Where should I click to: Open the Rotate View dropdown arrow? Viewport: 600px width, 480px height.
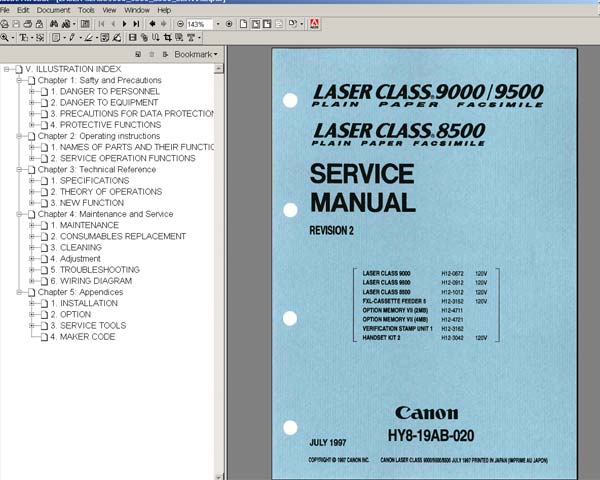(x=302, y=24)
